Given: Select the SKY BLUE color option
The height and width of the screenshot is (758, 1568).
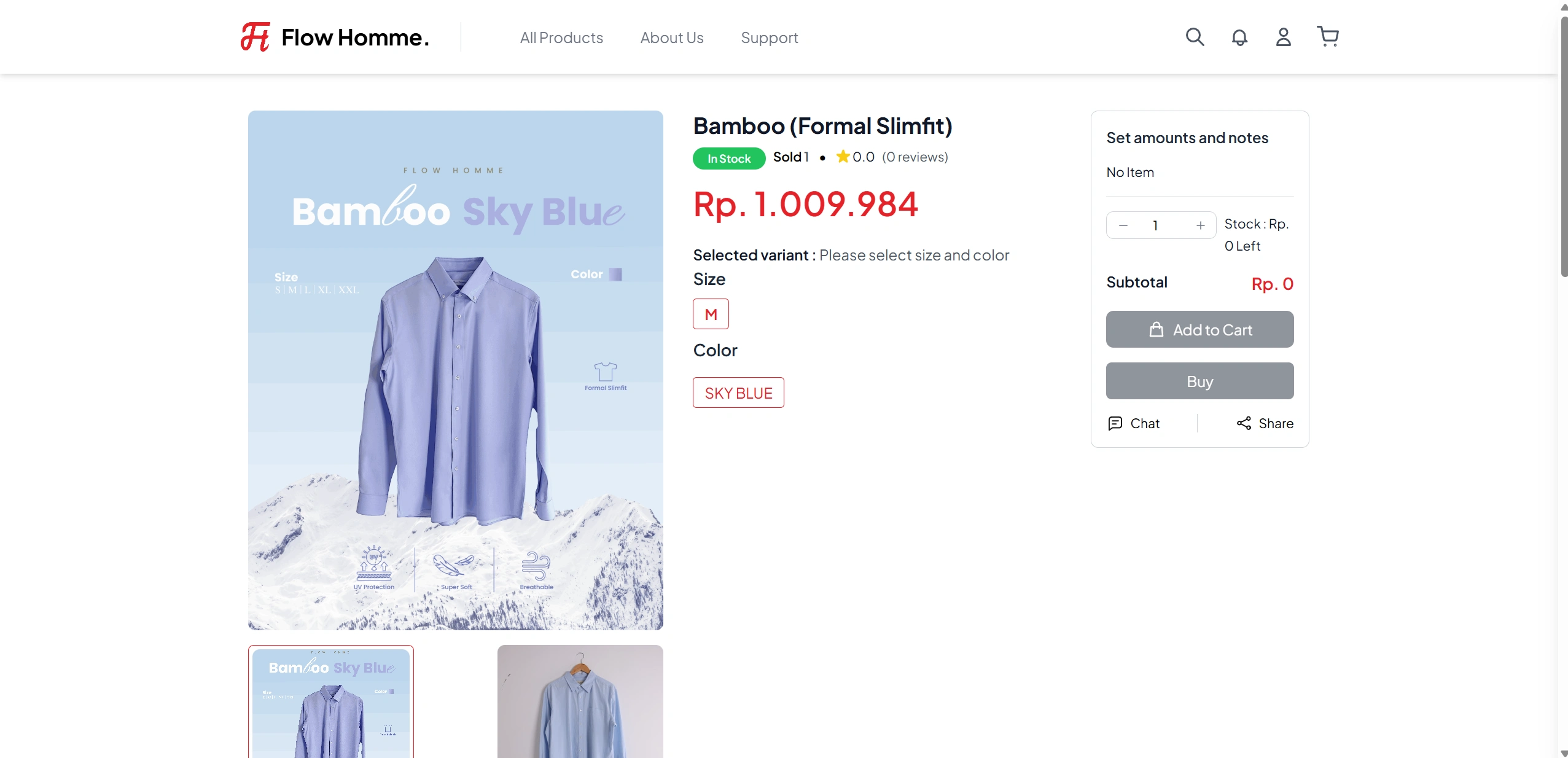Looking at the screenshot, I should [x=738, y=393].
